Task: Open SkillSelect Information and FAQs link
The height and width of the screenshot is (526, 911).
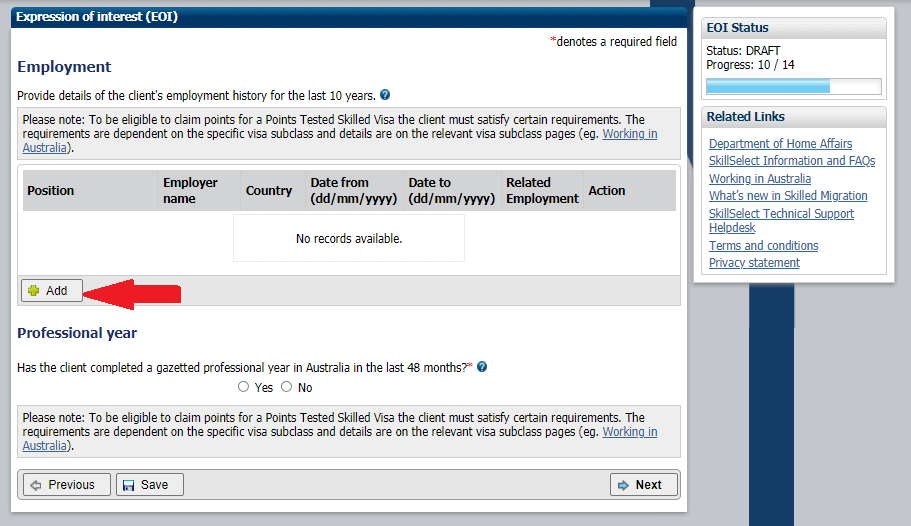Action: coord(791,161)
